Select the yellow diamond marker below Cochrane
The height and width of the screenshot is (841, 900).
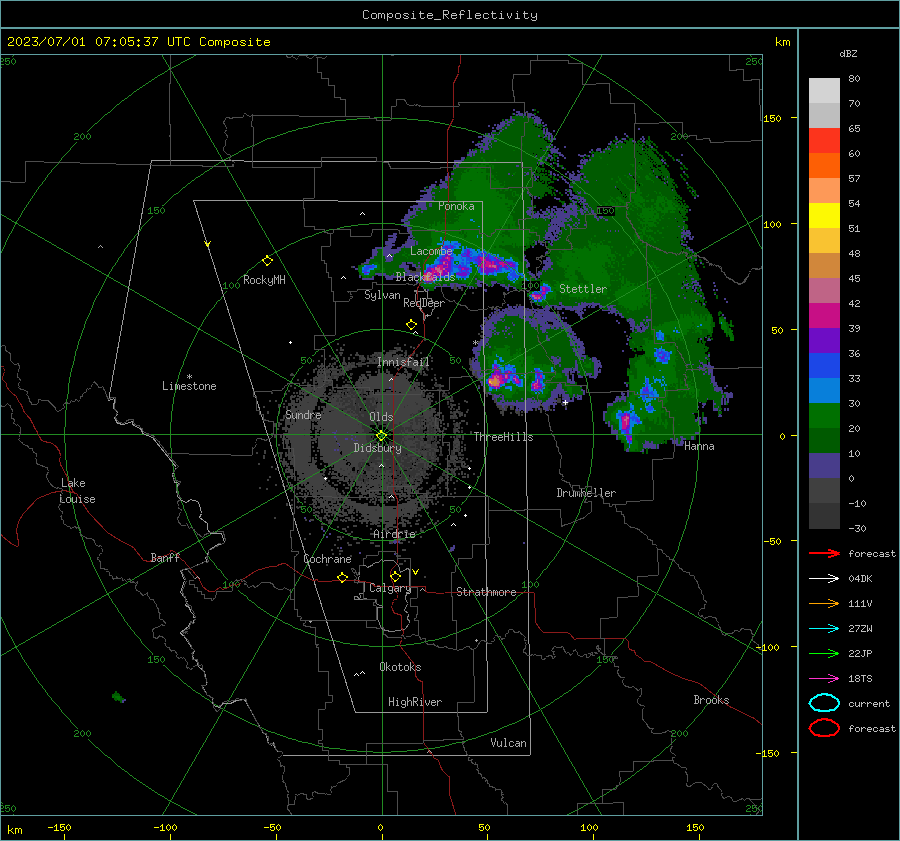pos(342,577)
